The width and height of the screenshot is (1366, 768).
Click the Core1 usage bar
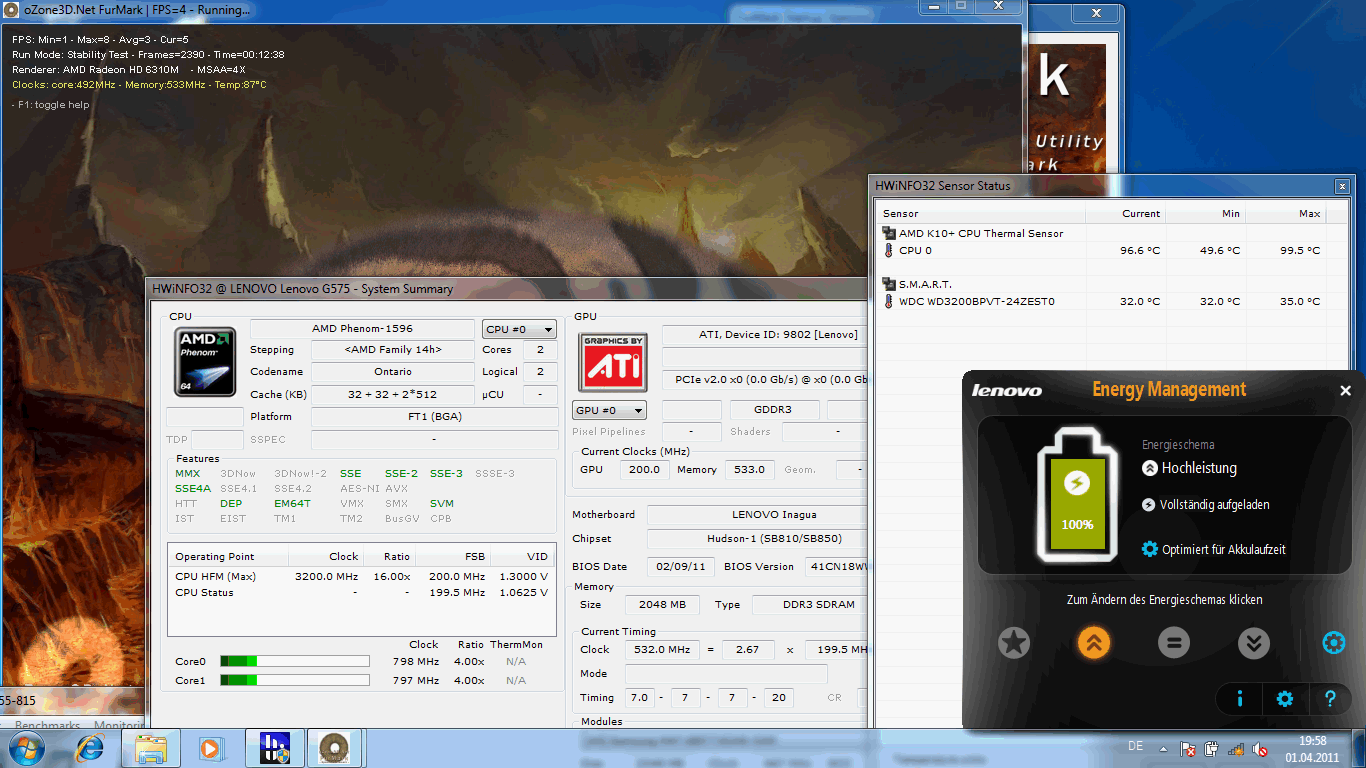pyautogui.click(x=294, y=680)
